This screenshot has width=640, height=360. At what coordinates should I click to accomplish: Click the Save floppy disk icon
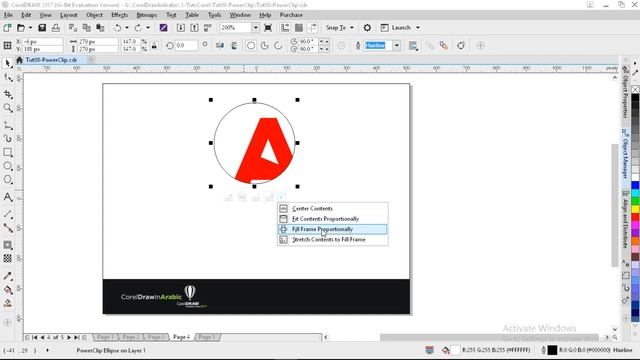click(x=42, y=28)
